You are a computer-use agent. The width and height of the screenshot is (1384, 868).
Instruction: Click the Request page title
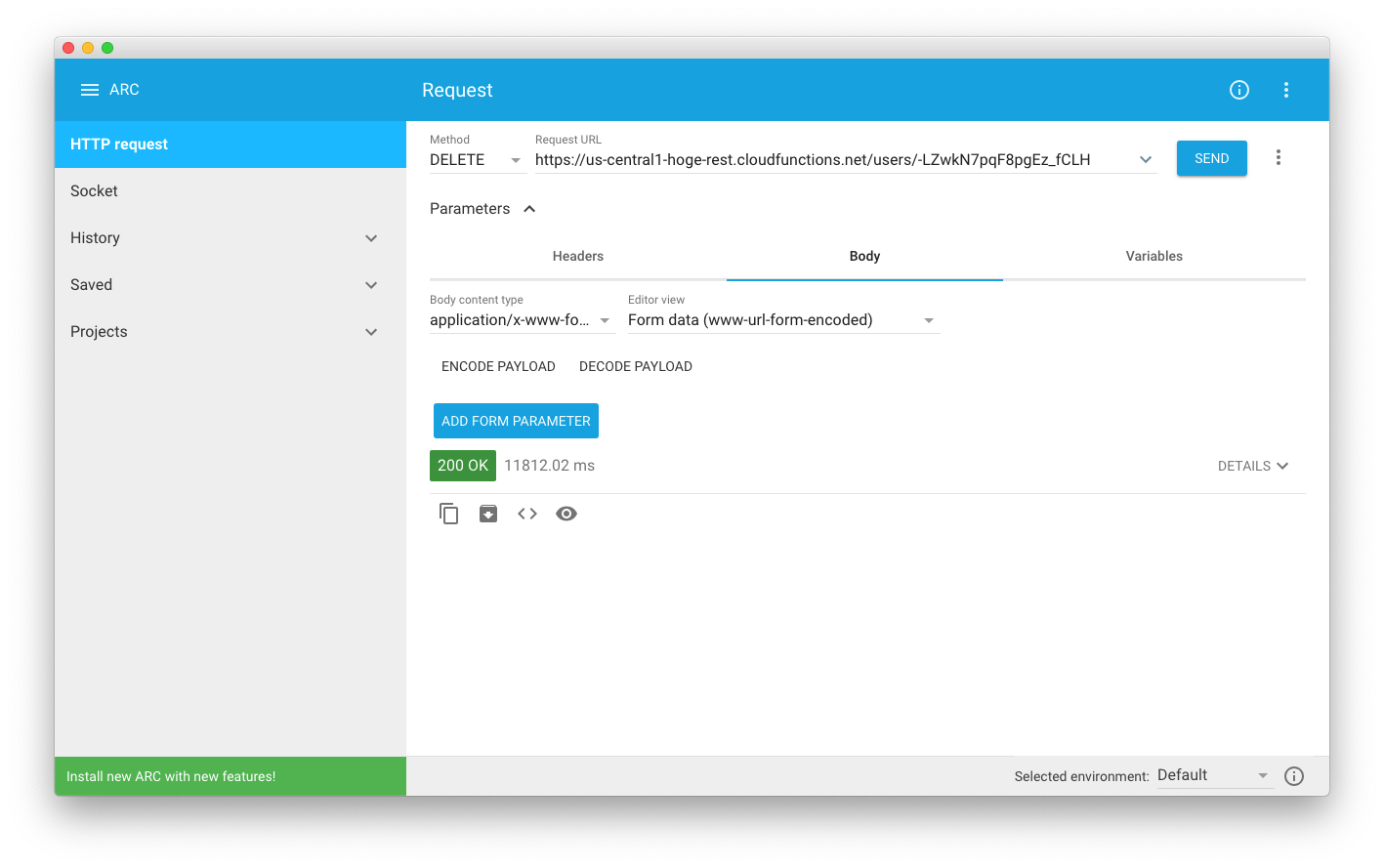click(457, 90)
